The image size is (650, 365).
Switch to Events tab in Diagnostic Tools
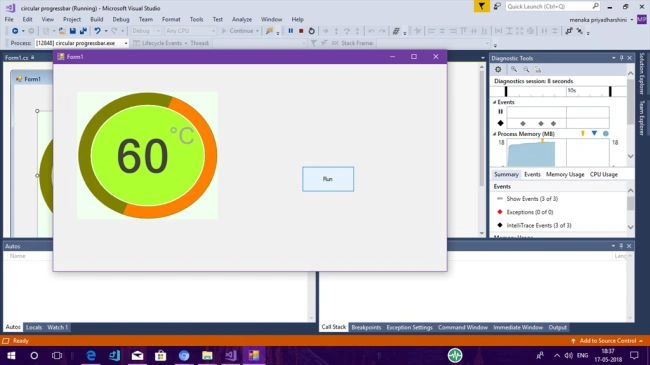pos(532,174)
